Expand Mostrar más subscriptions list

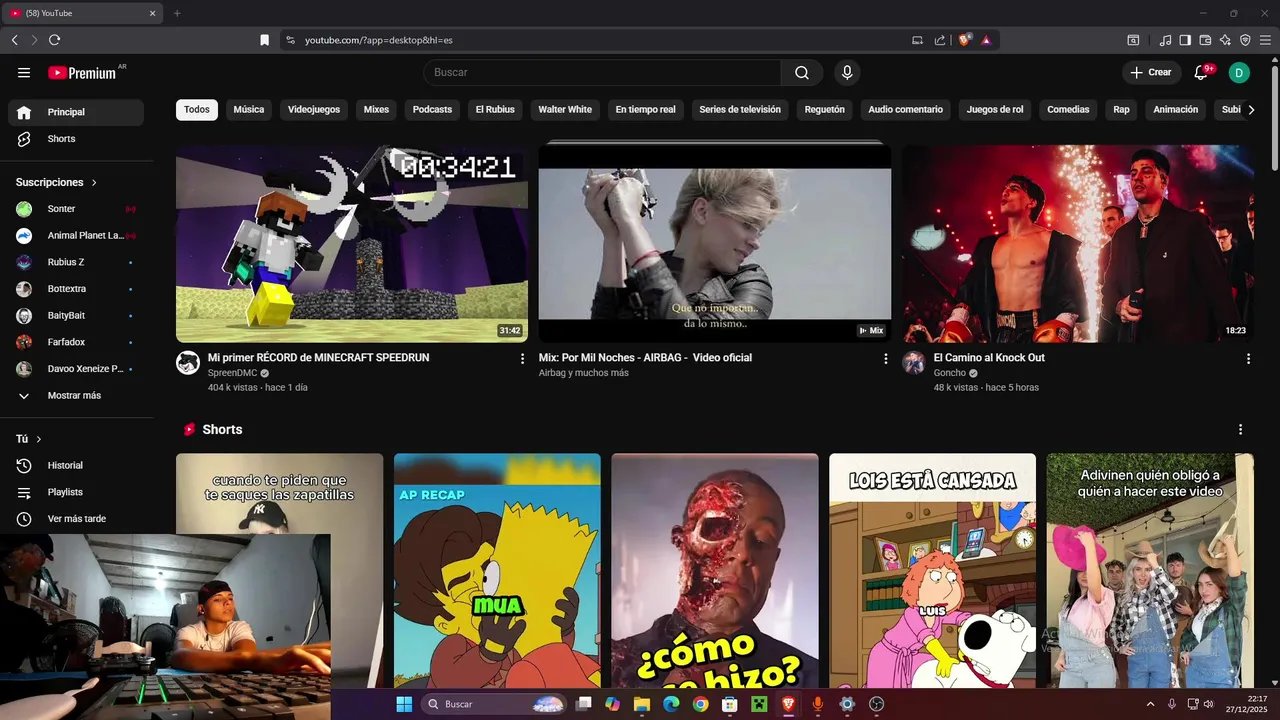[x=76, y=396]
